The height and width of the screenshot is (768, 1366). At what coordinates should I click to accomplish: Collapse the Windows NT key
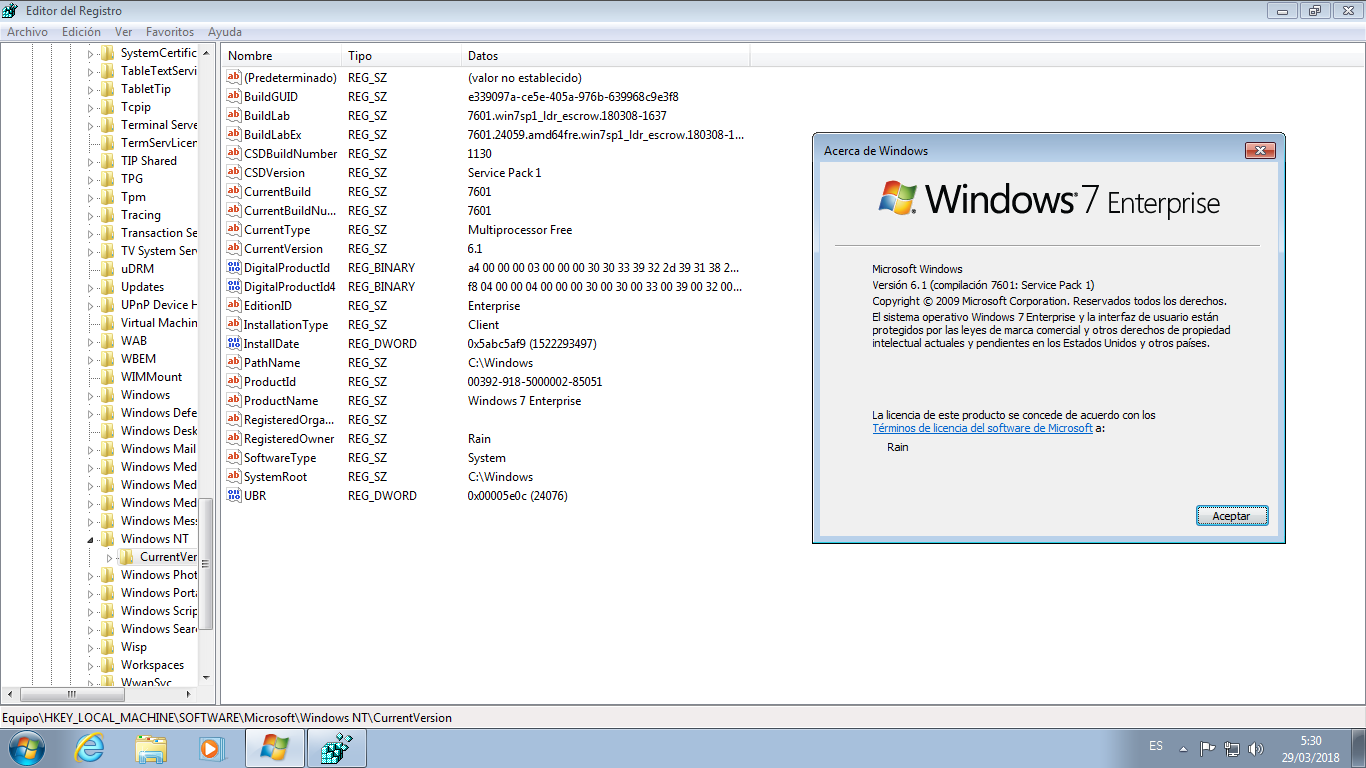[x=90, y=539]
